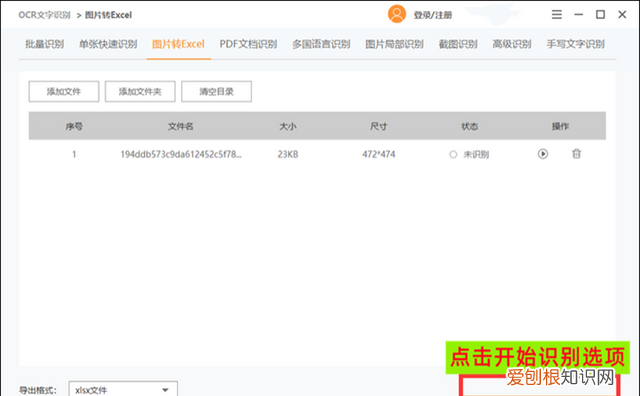Switch to the 单张快速识别 tab
640x396 pixels.
(108, 44)
